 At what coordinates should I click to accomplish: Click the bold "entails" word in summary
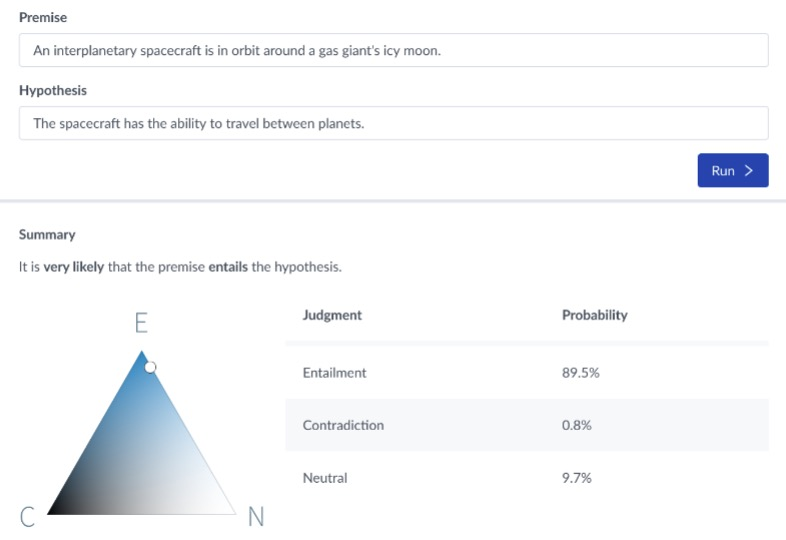point(229,268)
